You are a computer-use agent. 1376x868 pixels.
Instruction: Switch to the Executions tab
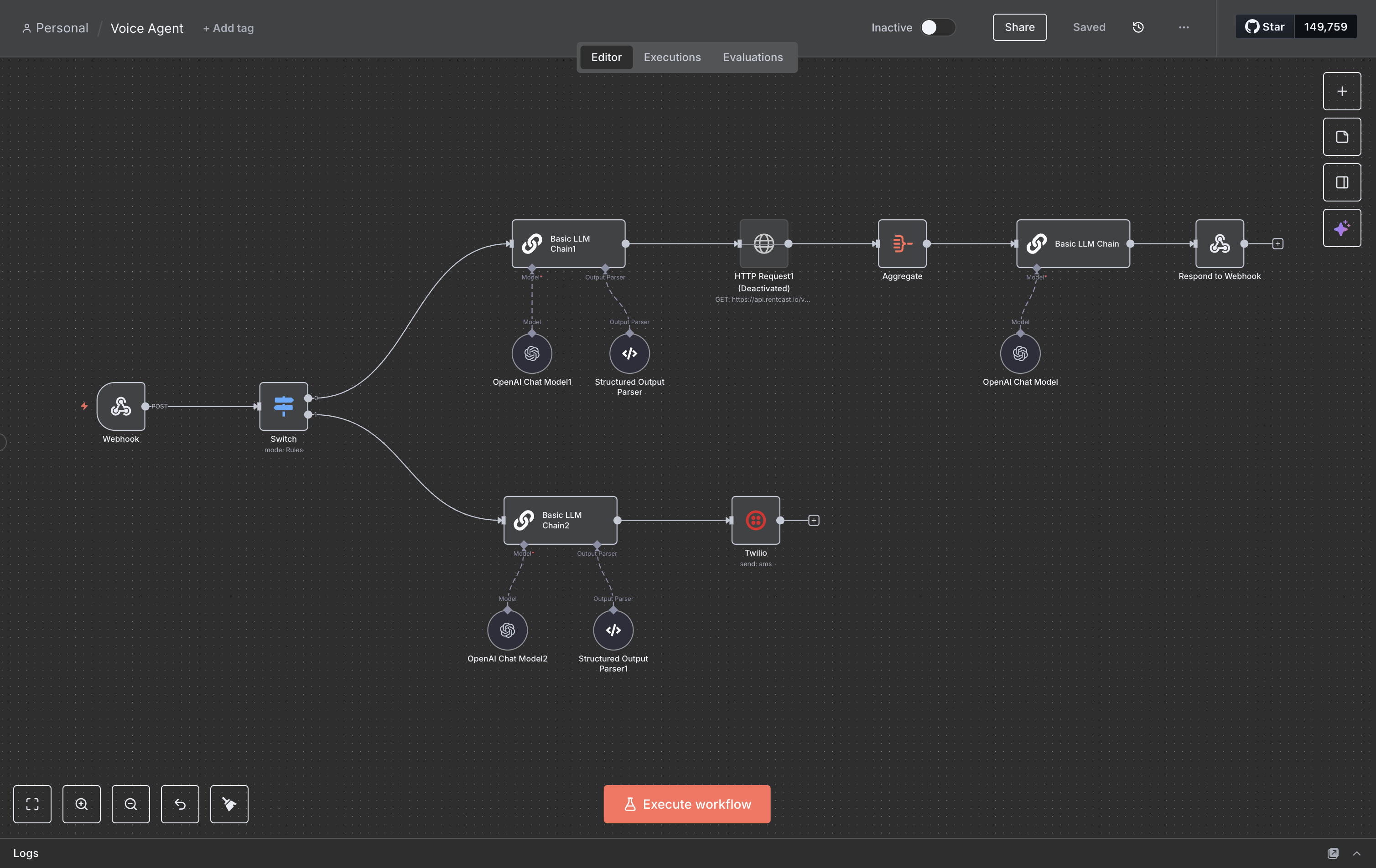point(672,57)
